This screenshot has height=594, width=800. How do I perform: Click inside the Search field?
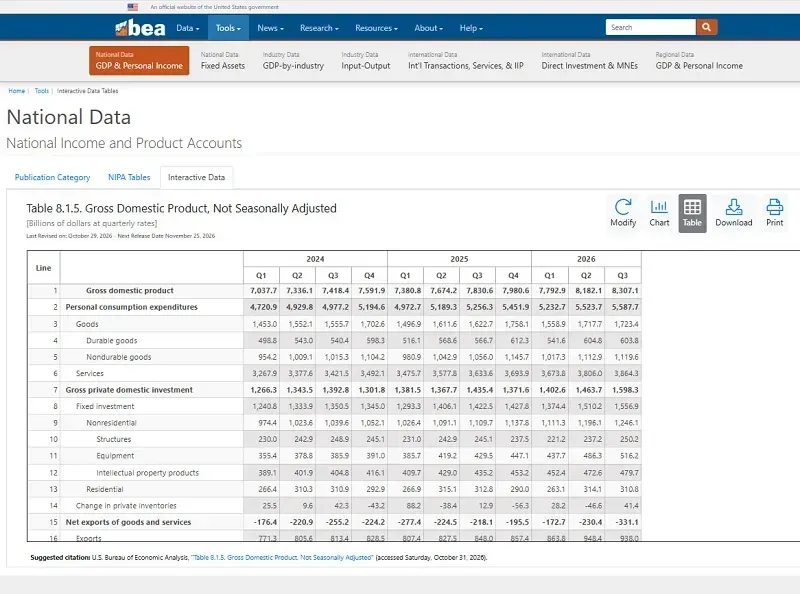coord(650,27)
